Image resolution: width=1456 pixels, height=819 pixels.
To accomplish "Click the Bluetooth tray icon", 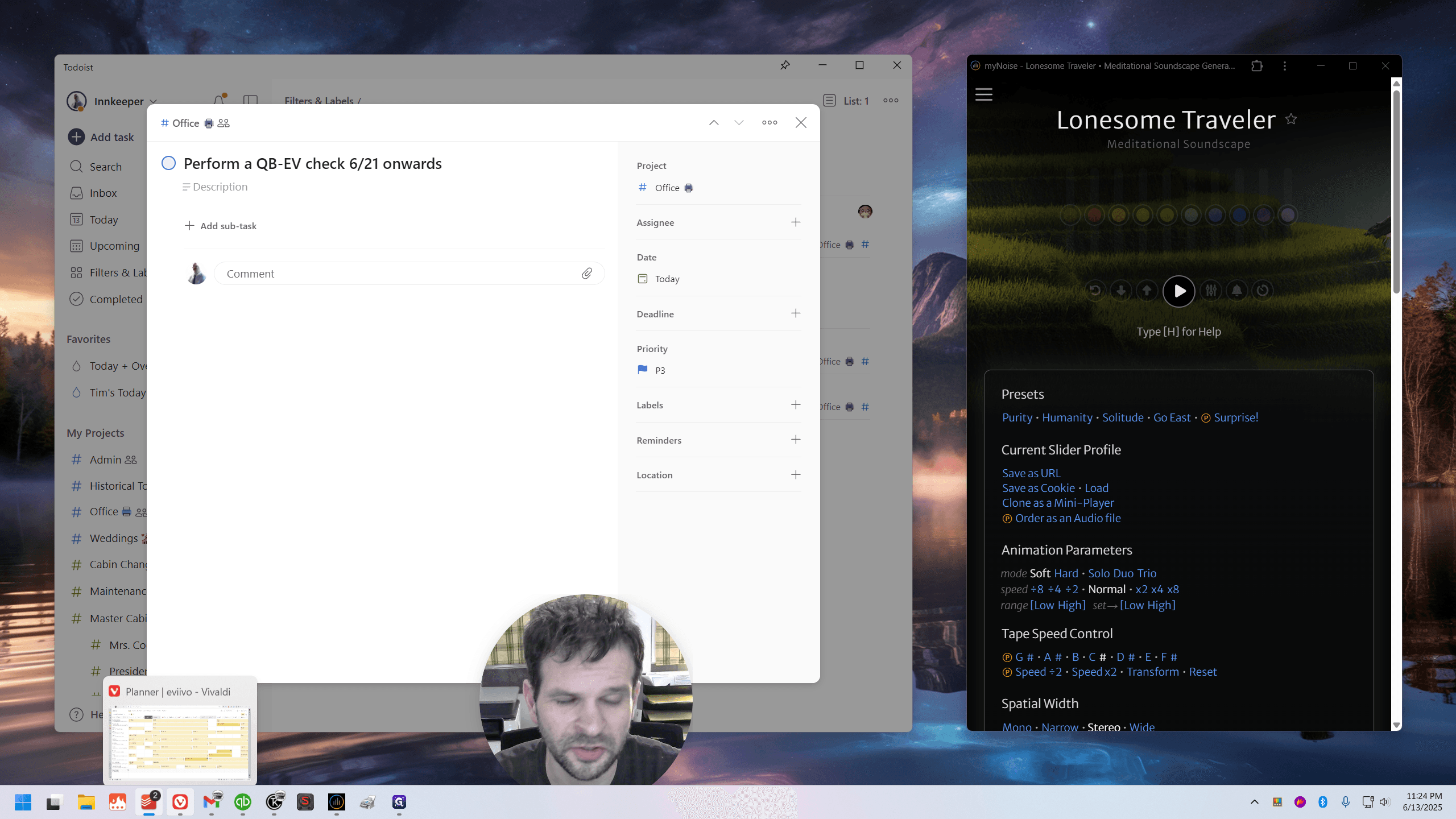I will tap(1323, 802).
